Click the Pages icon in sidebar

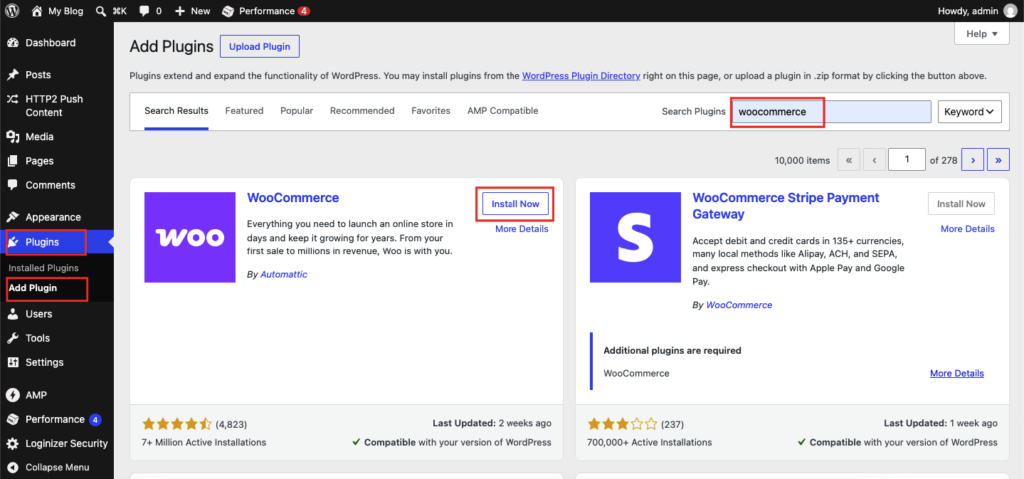(12, 161)
